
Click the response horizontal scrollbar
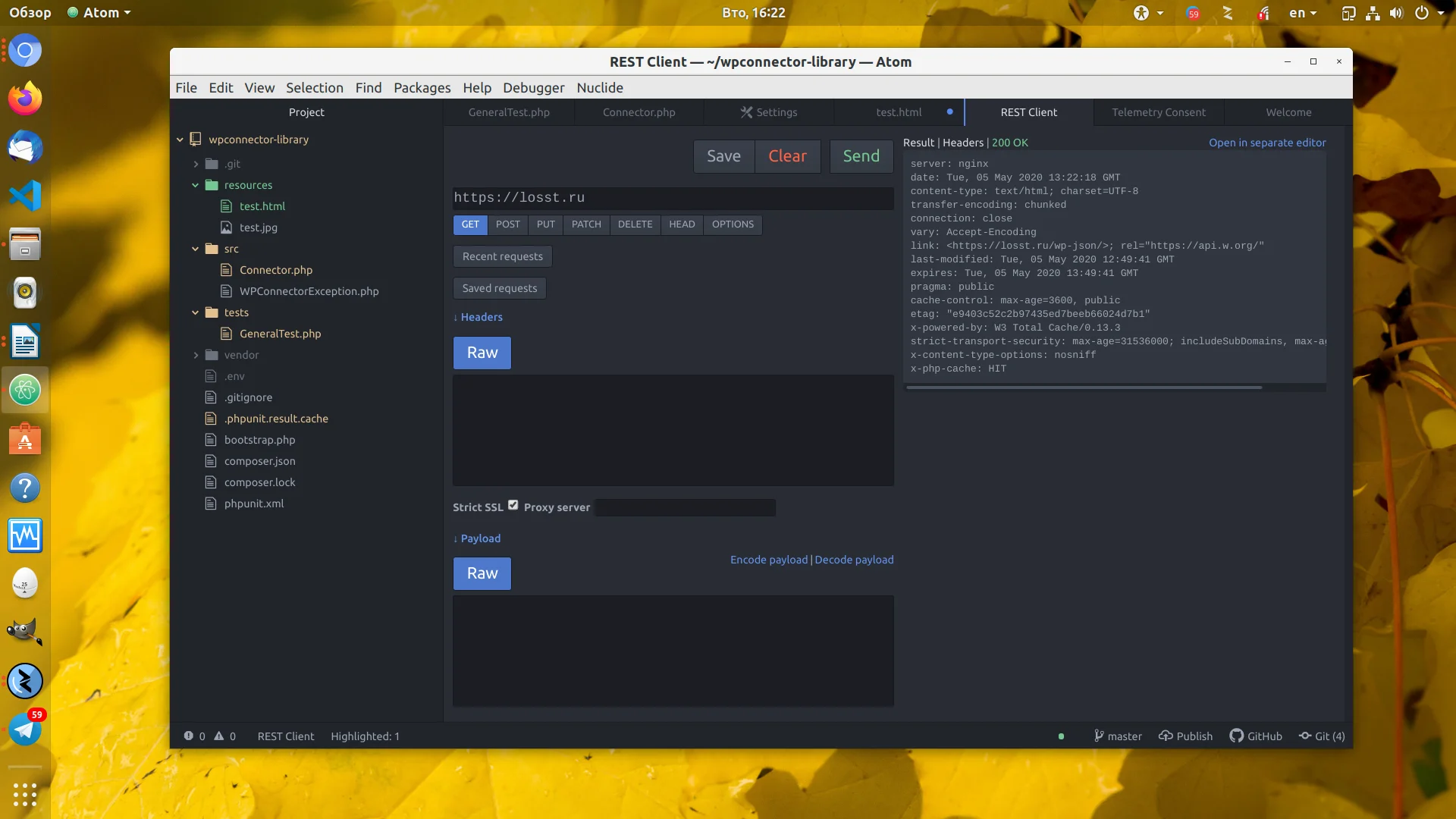[x=1084, y=388]
